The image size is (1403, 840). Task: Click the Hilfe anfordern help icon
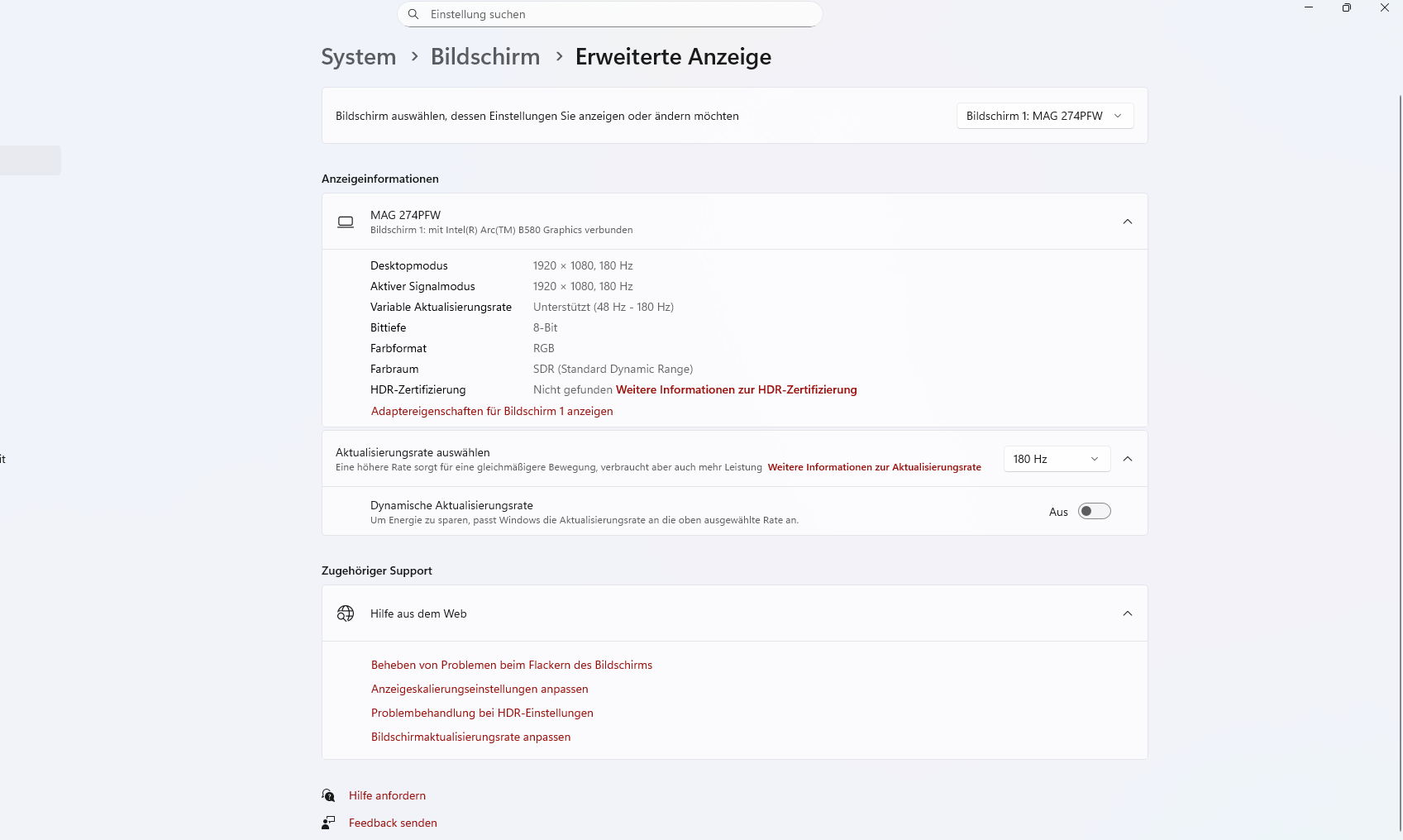(329, 795)
